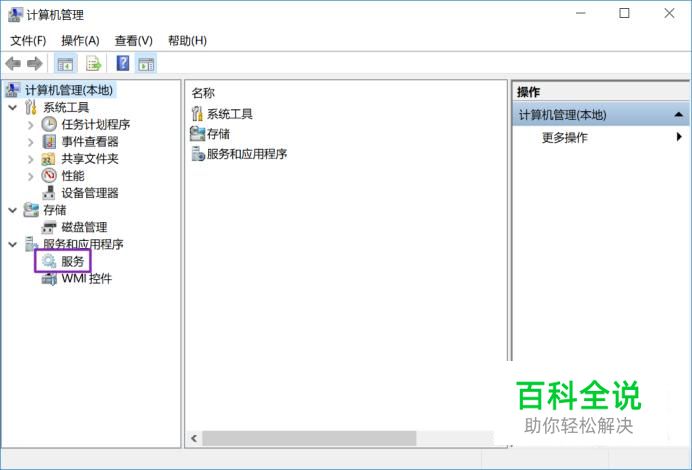Select 设备管理器 label in tree
Screen dimensions: 692x470
(90, 193)
